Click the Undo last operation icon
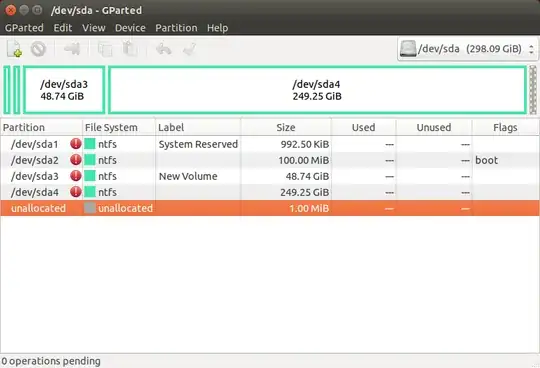Viewport: 540px width, 368px height. tap(164, 49)
